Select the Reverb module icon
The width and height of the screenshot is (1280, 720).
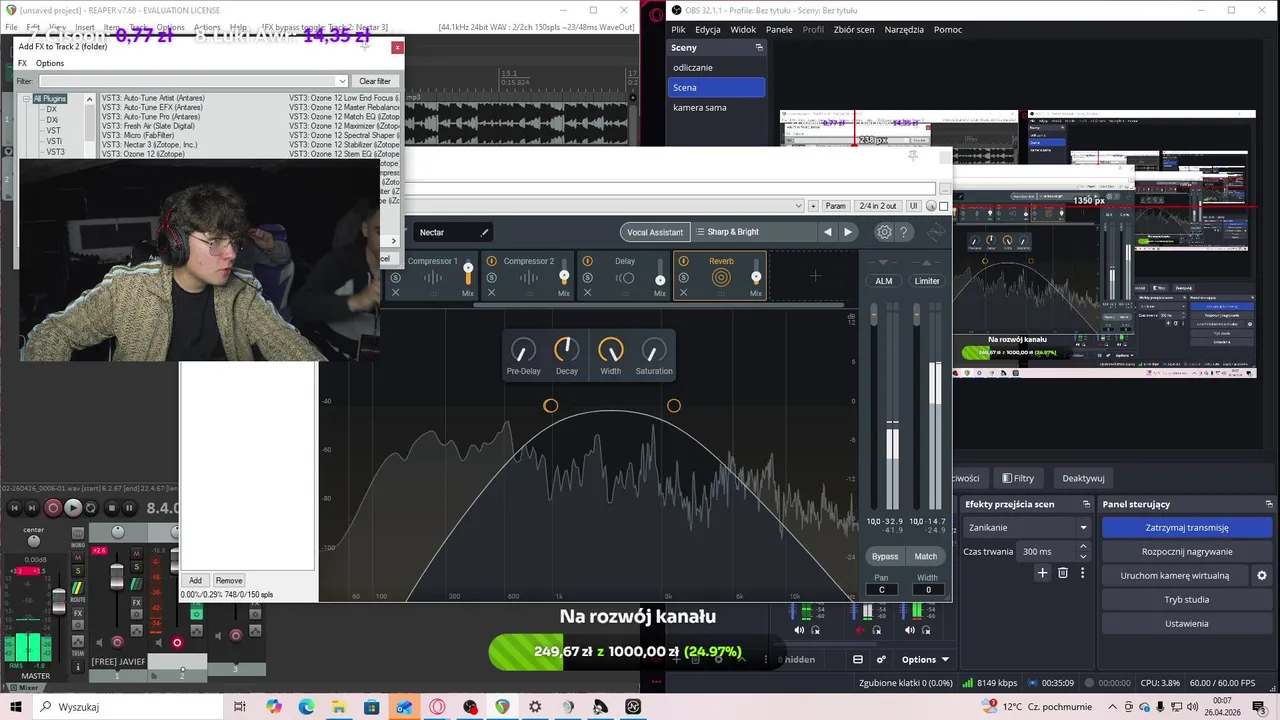(721, 278)
